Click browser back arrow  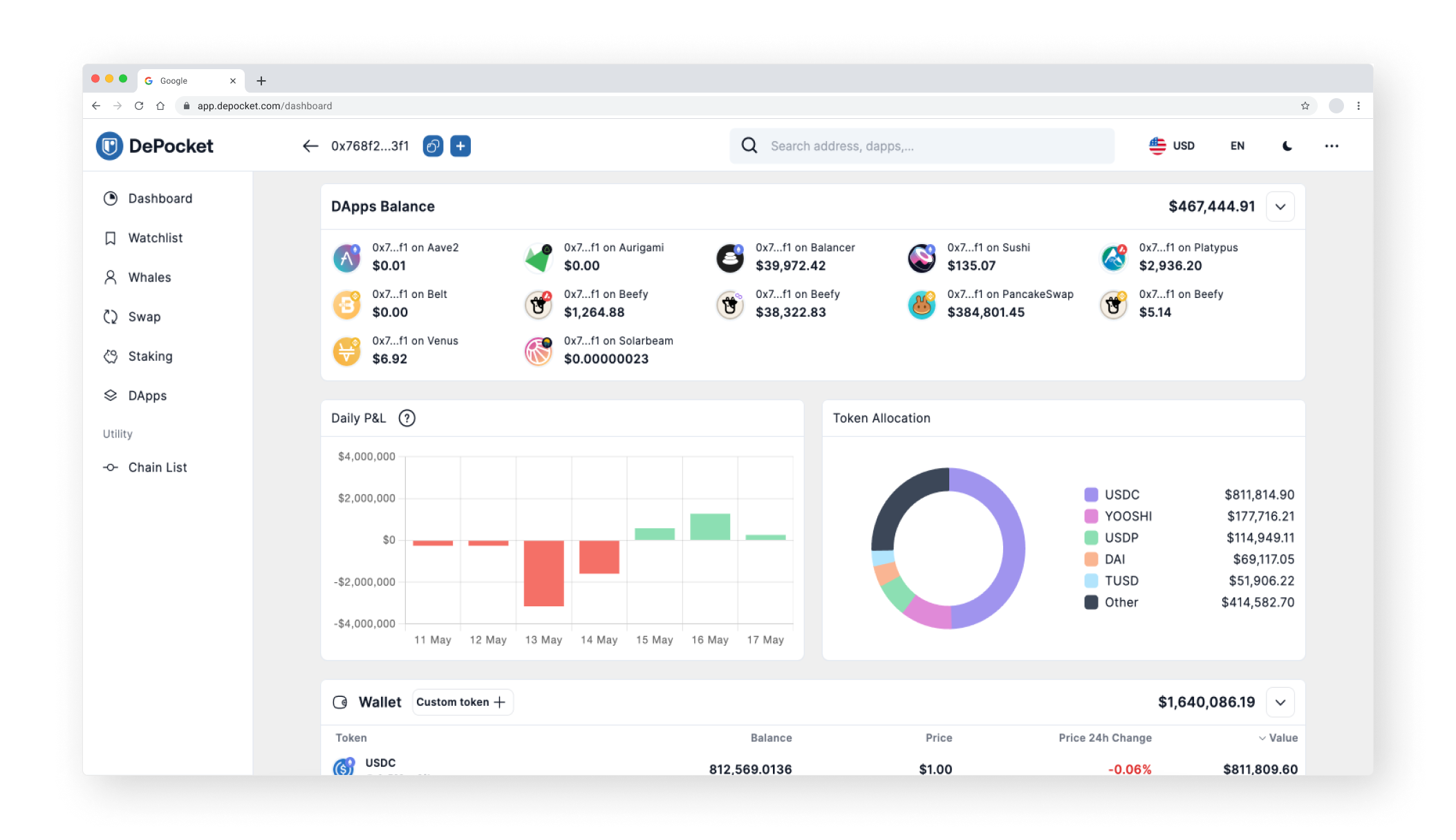(x=96, y=106)
